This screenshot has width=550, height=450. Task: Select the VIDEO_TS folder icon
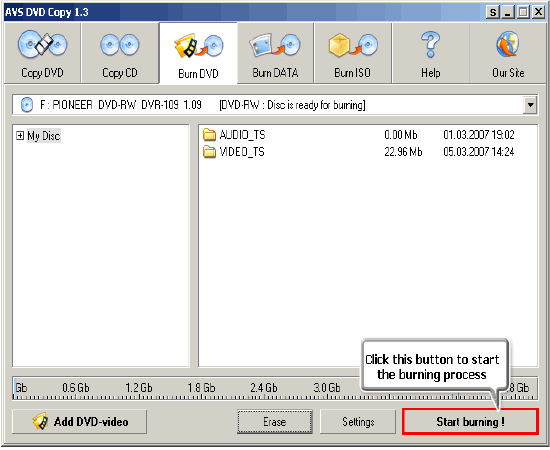pos(209,152)
